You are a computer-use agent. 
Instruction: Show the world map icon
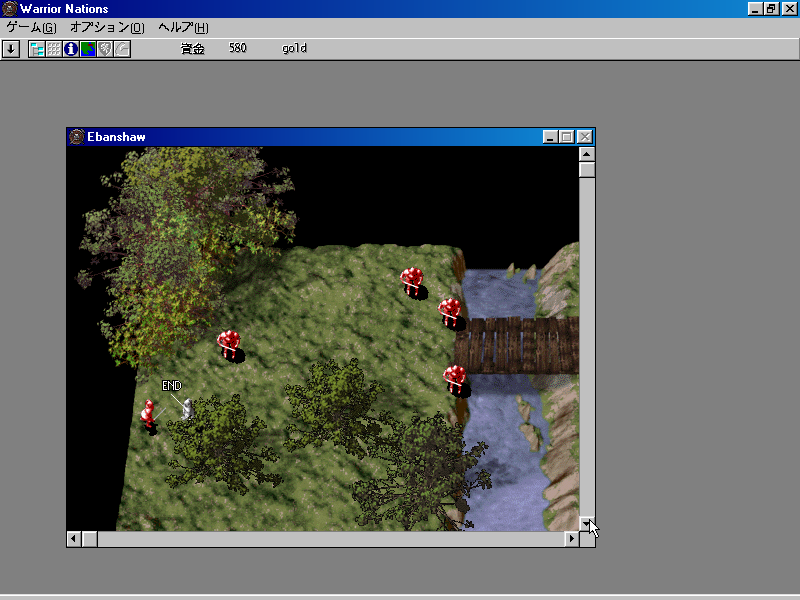point(88,49)
